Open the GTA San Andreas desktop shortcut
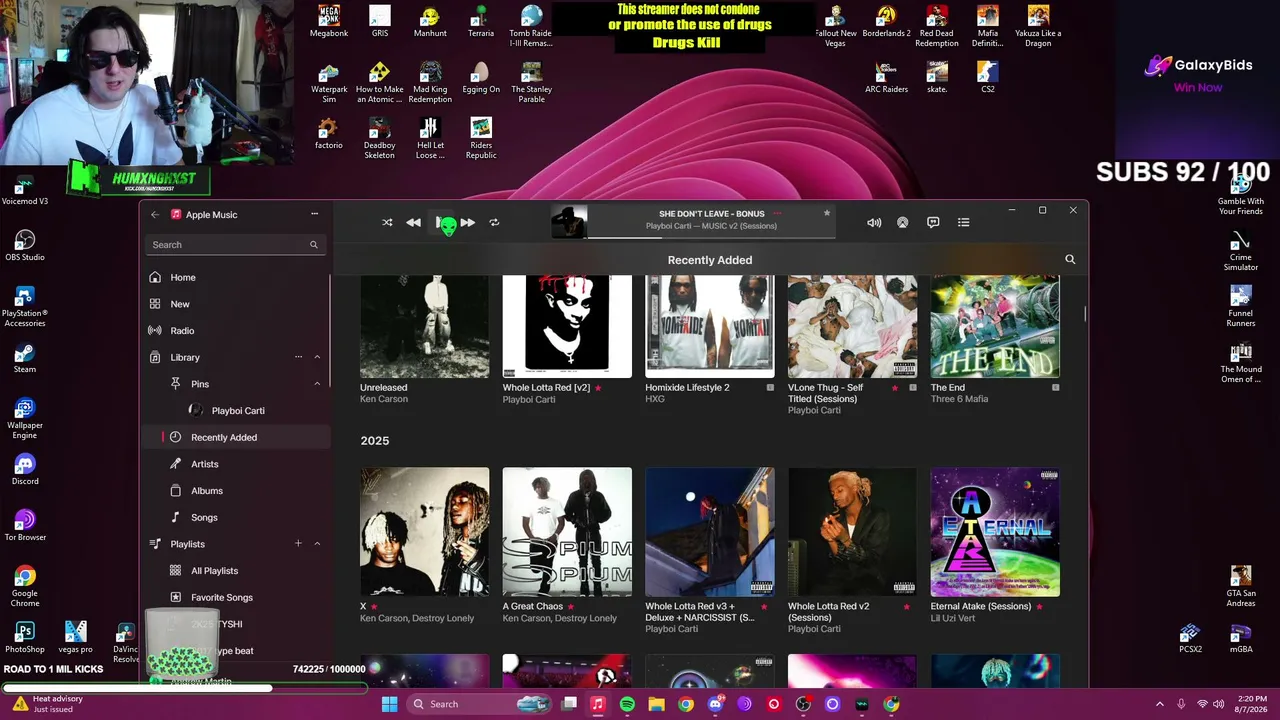The image size is (1280, 720). 1241,587
